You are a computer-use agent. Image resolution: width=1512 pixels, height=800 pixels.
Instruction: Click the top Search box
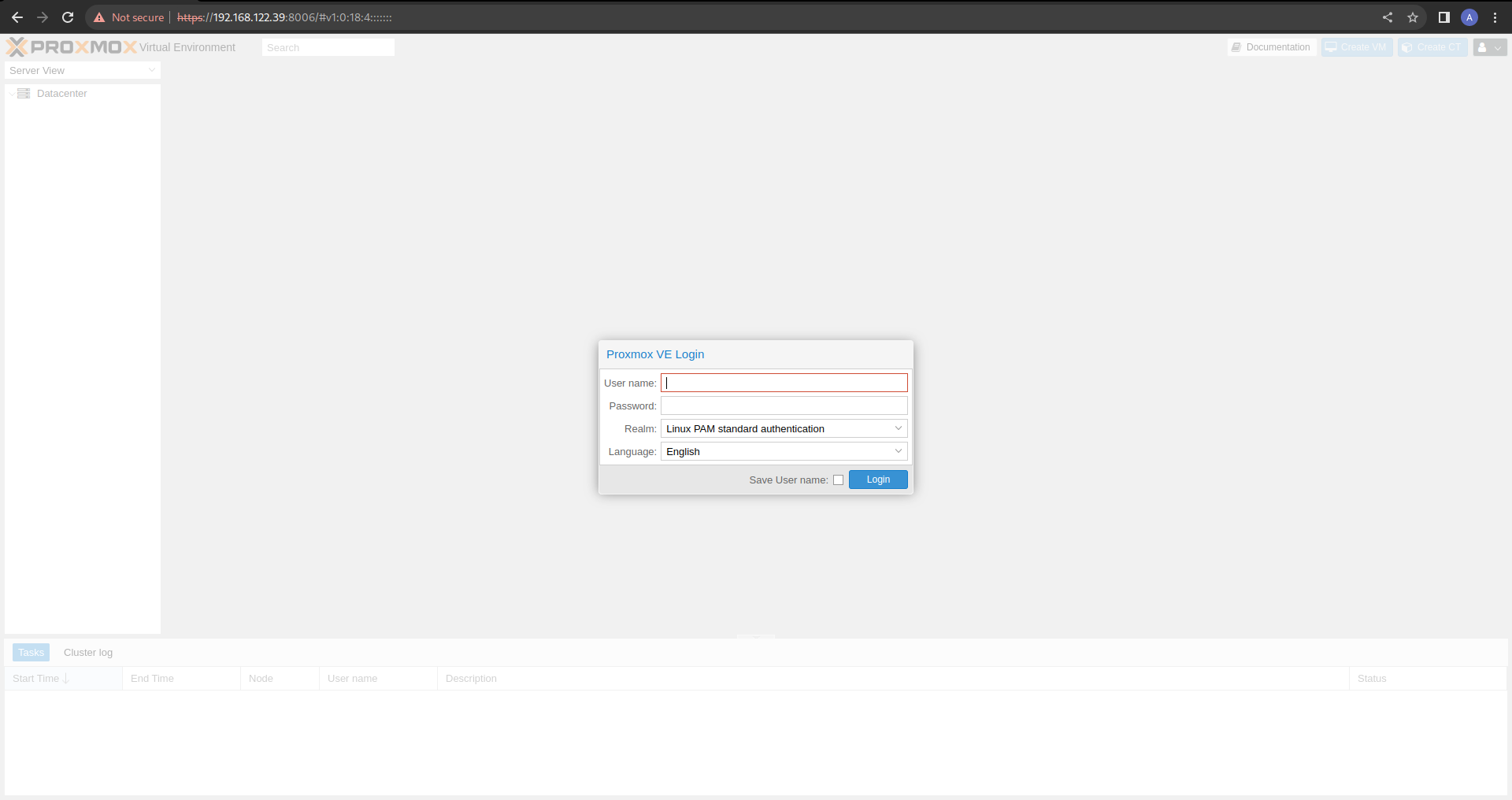[328, 47]
